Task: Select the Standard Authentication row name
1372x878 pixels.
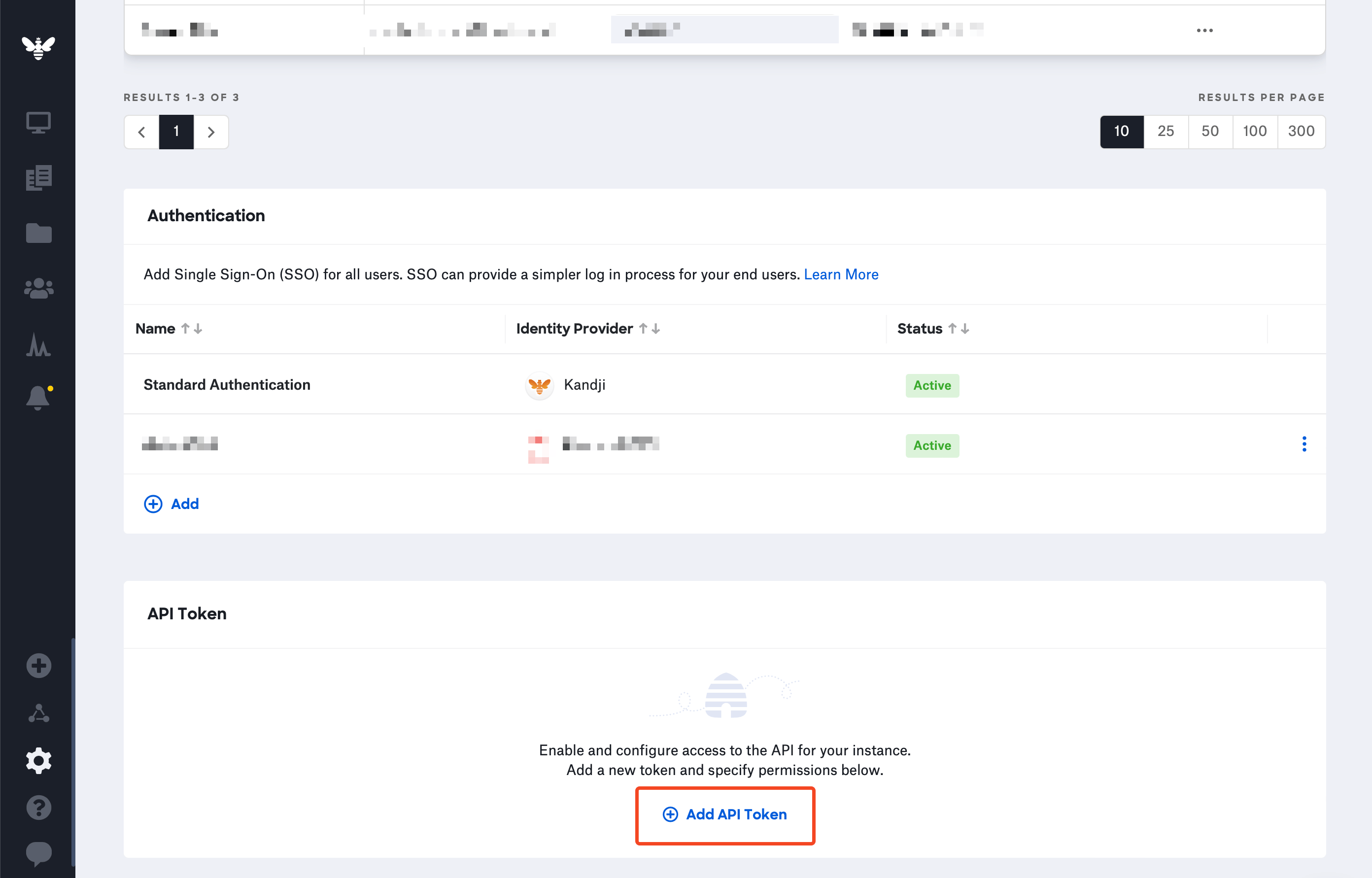Action: 227,385
